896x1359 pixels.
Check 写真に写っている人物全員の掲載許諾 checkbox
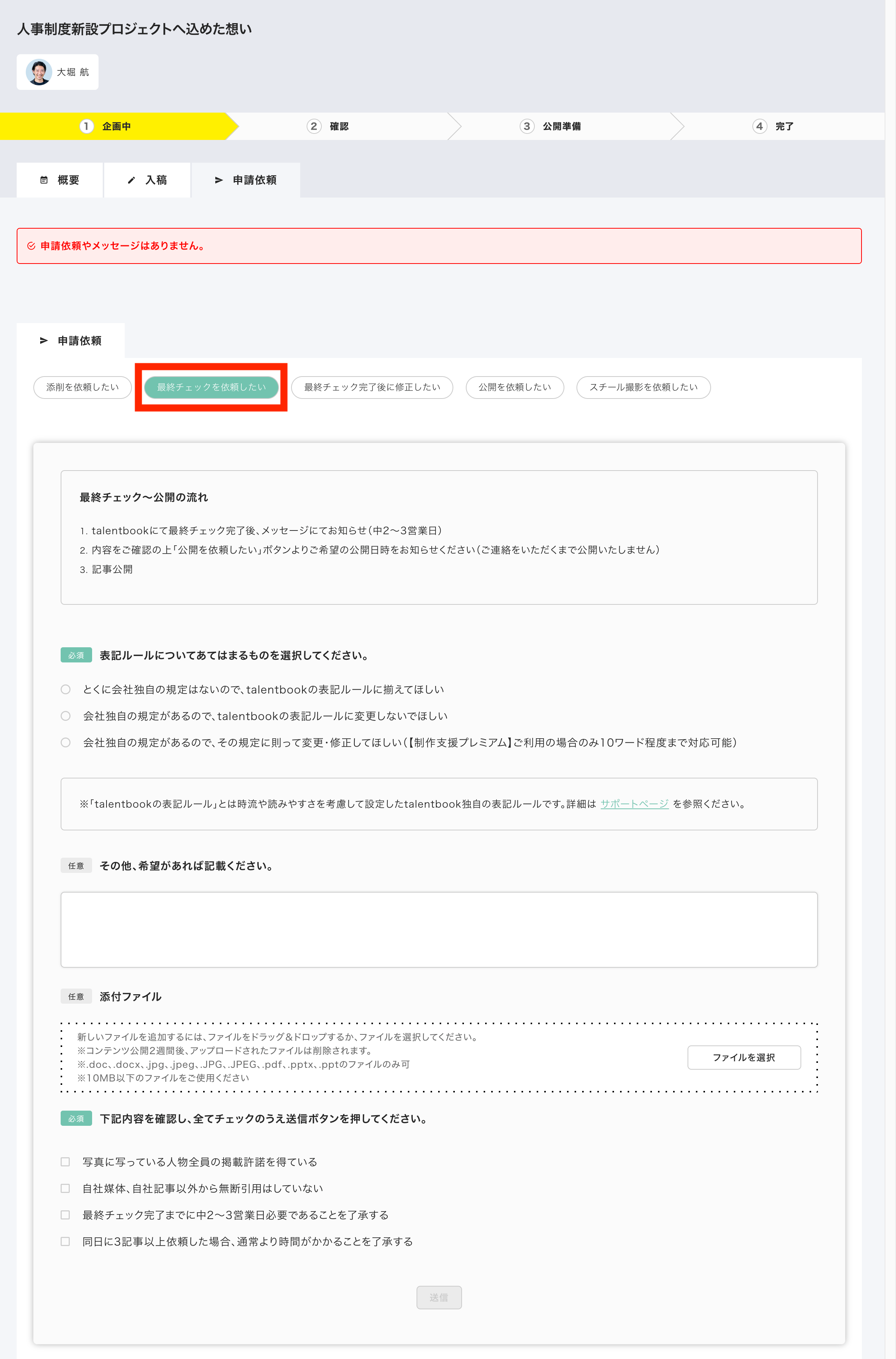(65, 1162)
